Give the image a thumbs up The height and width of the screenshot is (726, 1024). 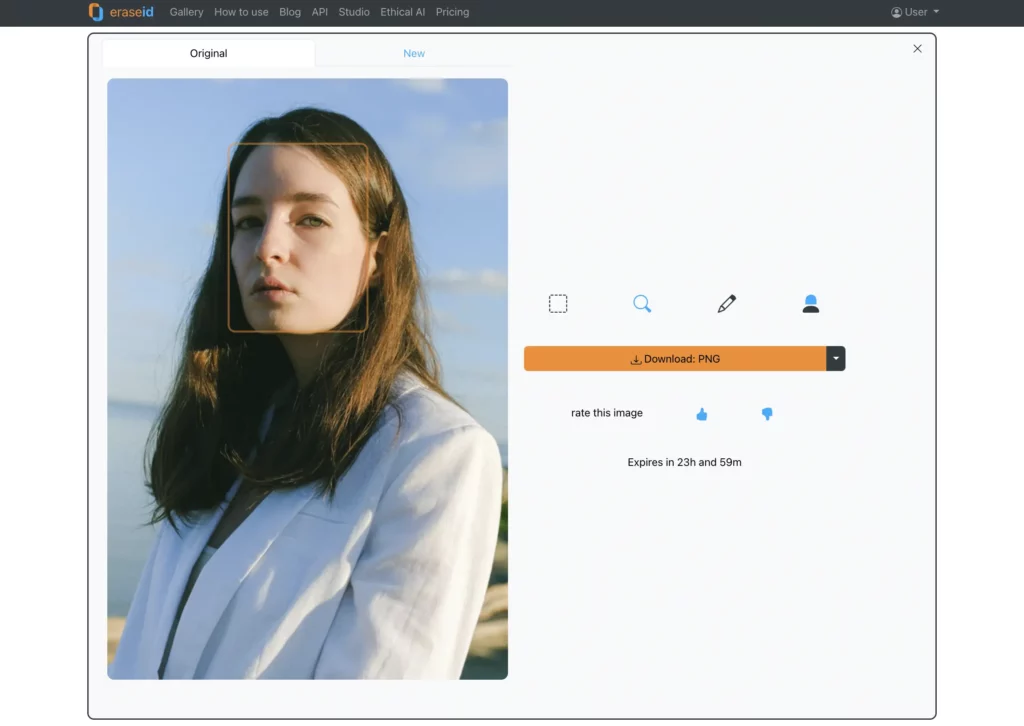[x=701, y=413]
